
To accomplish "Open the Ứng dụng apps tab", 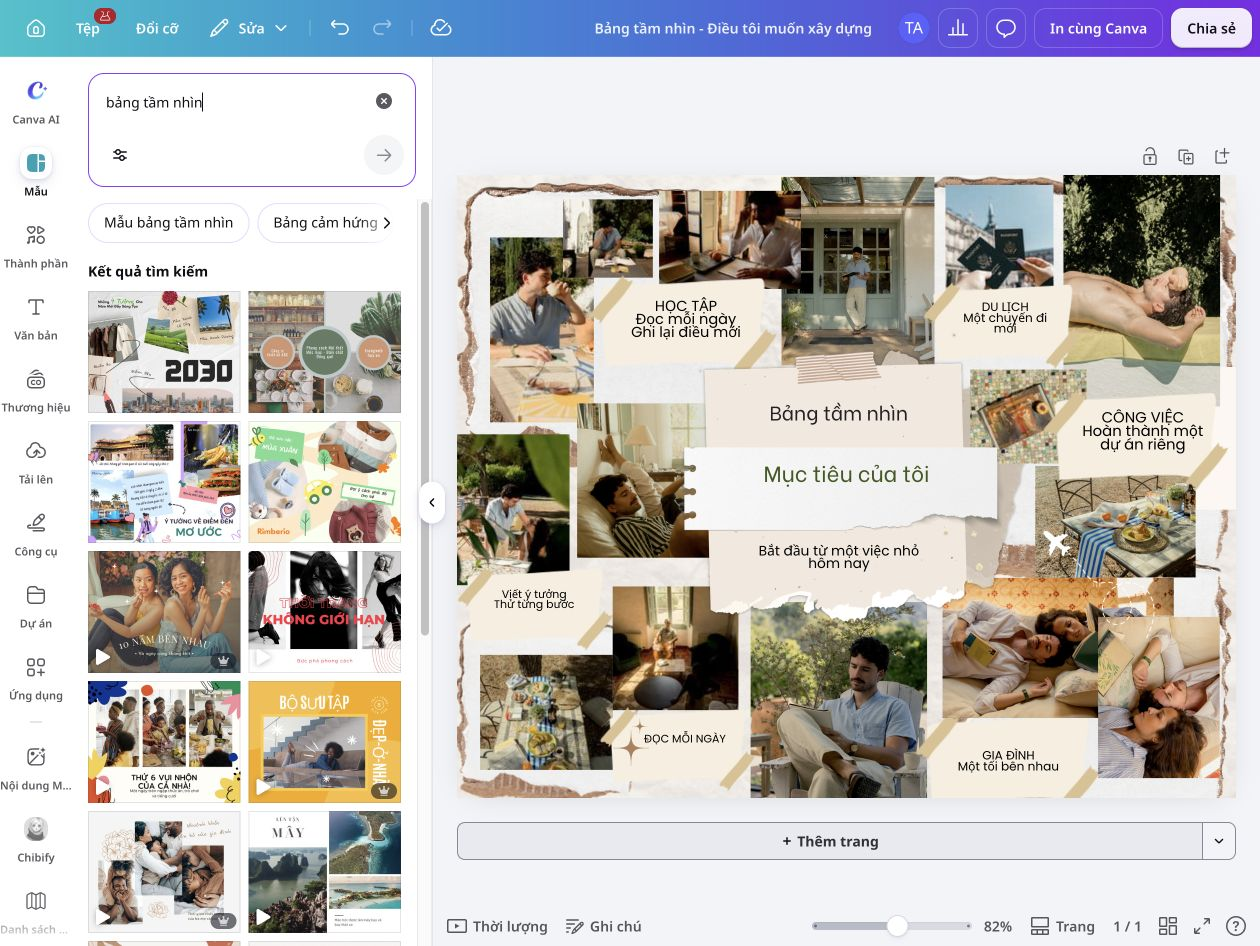I will (x=36, y=678).
